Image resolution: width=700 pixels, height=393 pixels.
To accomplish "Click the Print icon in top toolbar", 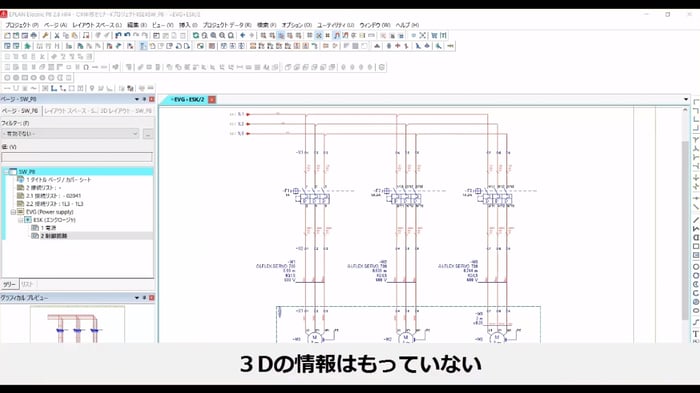I will tap(33, 35).
